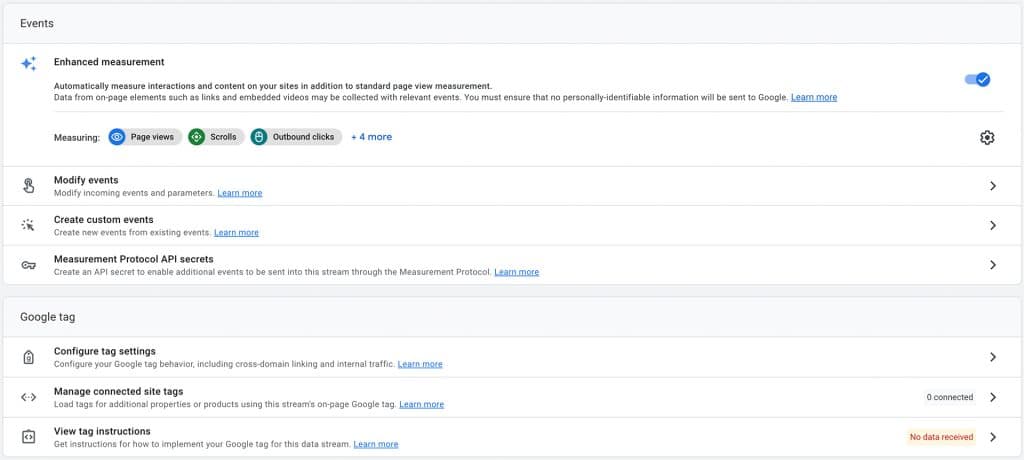Click the Scrolls measurement chip
1024x460 pixels.
pos(216,137)
